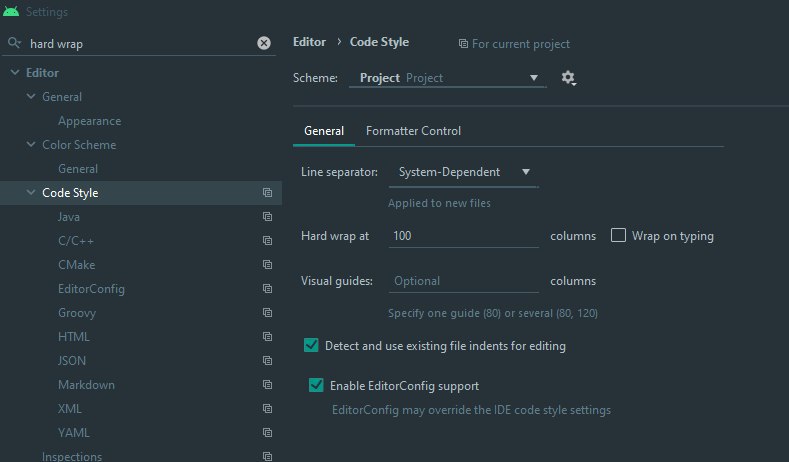Open the Line separator dropdown
This screenshot has height=462, width=789.
click(463, 172)
